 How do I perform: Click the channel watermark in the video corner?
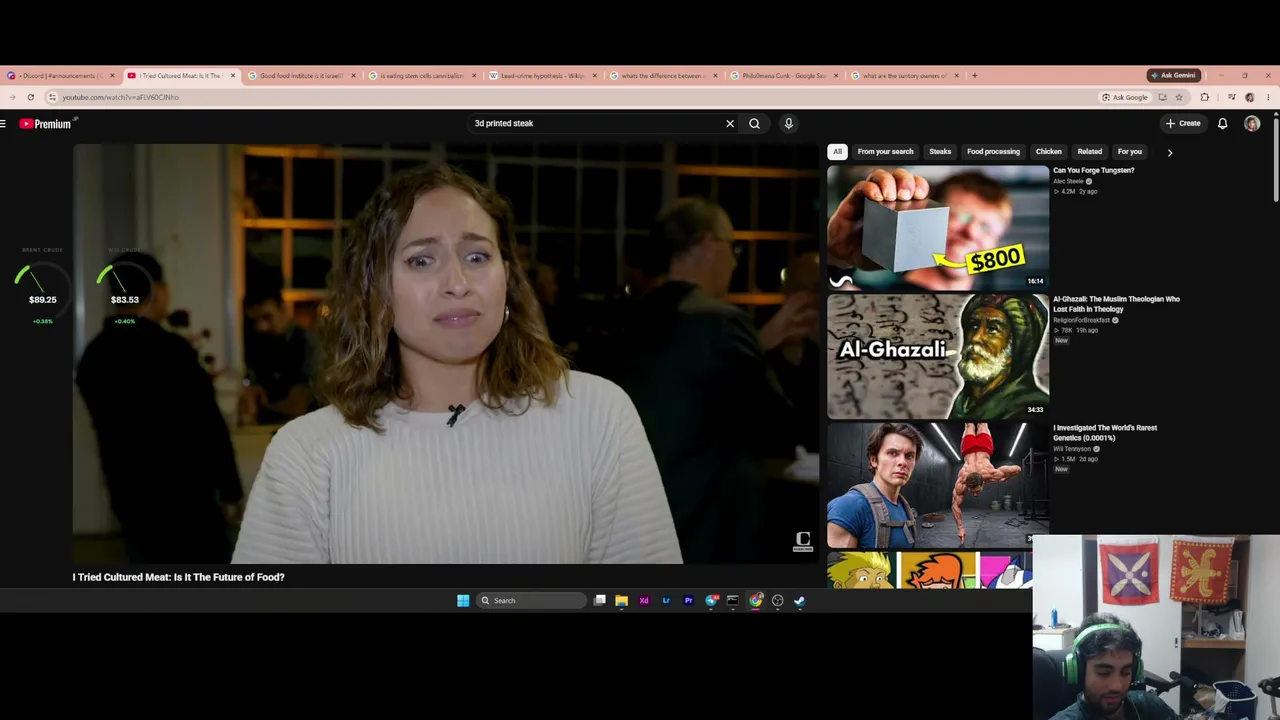click(803, 542)
